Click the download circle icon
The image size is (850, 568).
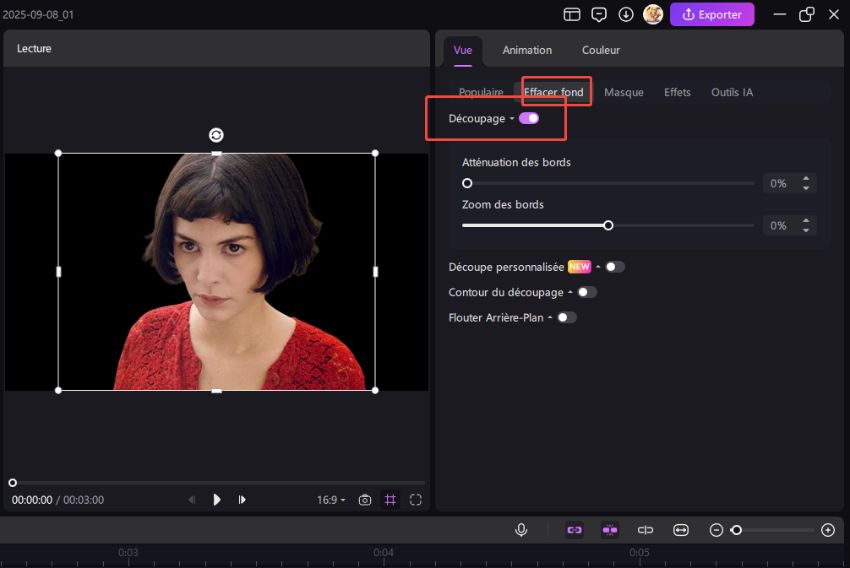pos(626,15)
